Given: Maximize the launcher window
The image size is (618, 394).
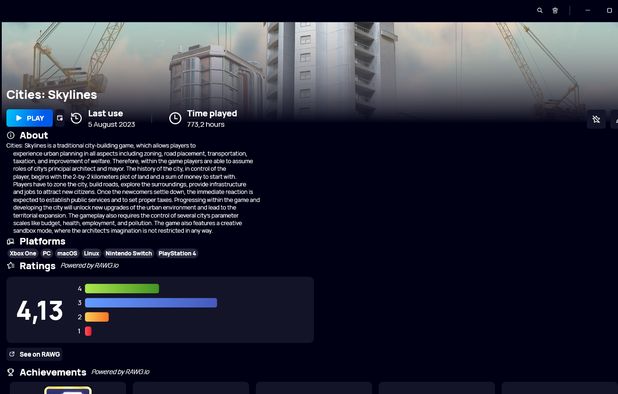Looking at the screenshot, I should (x=609, y=11).
